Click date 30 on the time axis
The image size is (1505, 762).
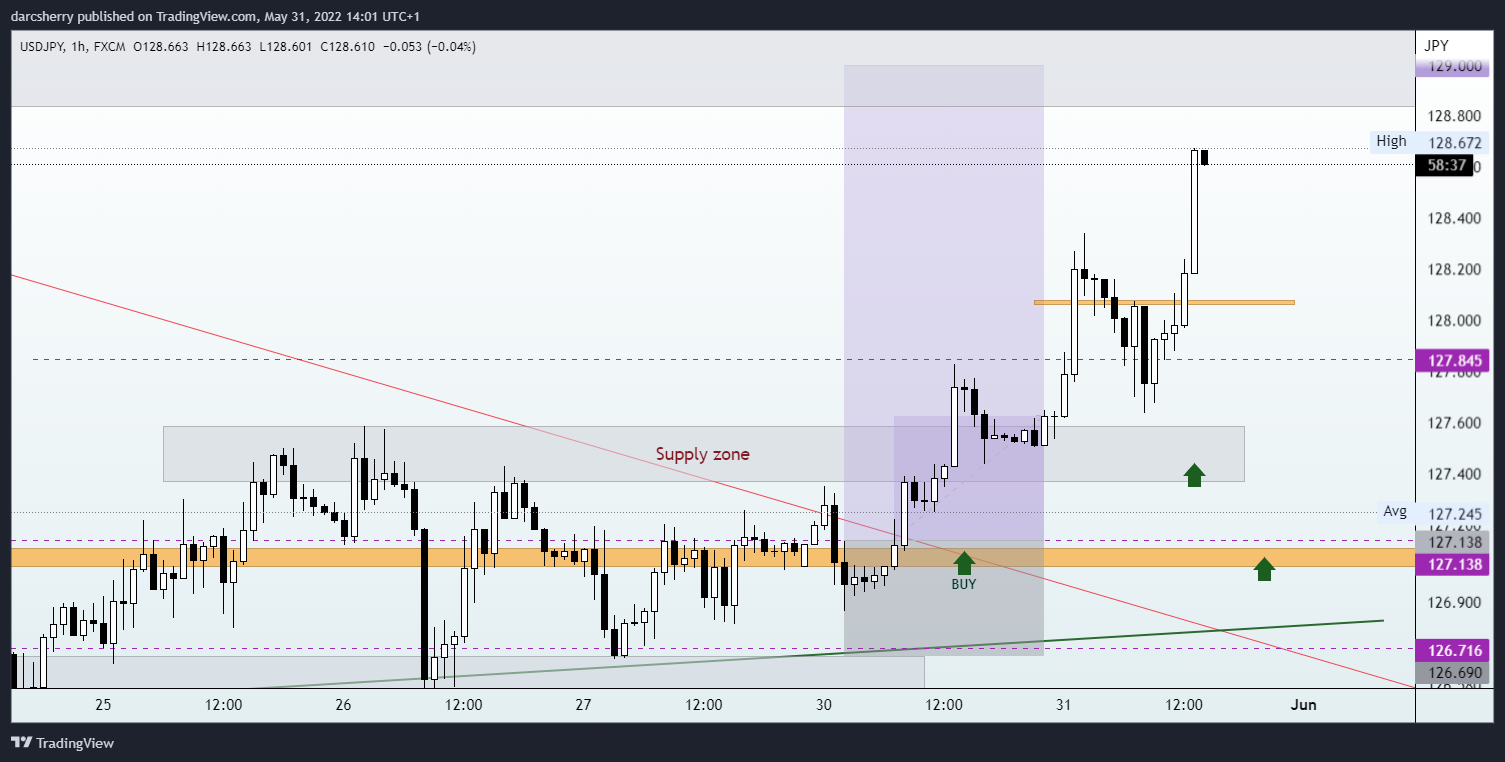pos(824,705)
